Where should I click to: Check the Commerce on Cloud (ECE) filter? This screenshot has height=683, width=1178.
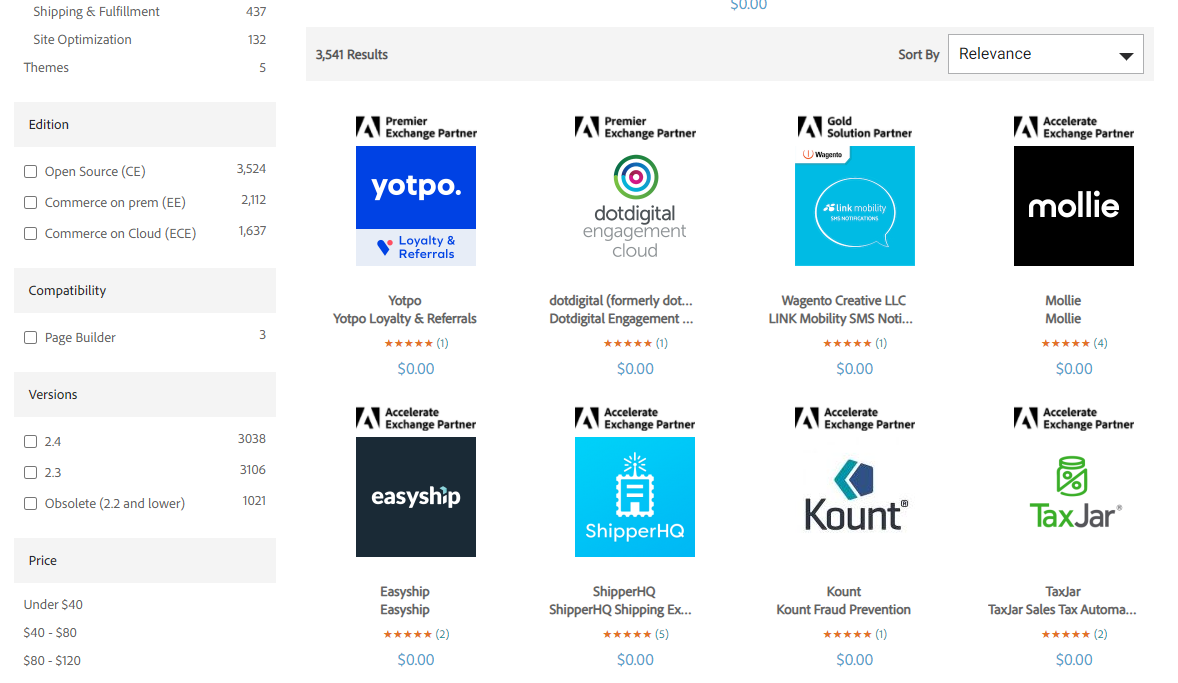(31, 234)
